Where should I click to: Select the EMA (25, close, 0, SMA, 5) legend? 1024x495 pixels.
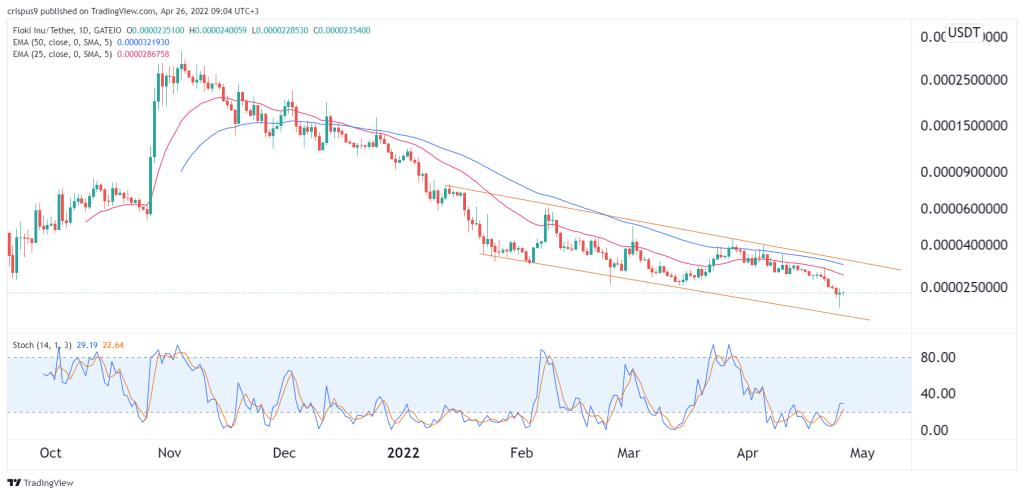pos(62,53)
